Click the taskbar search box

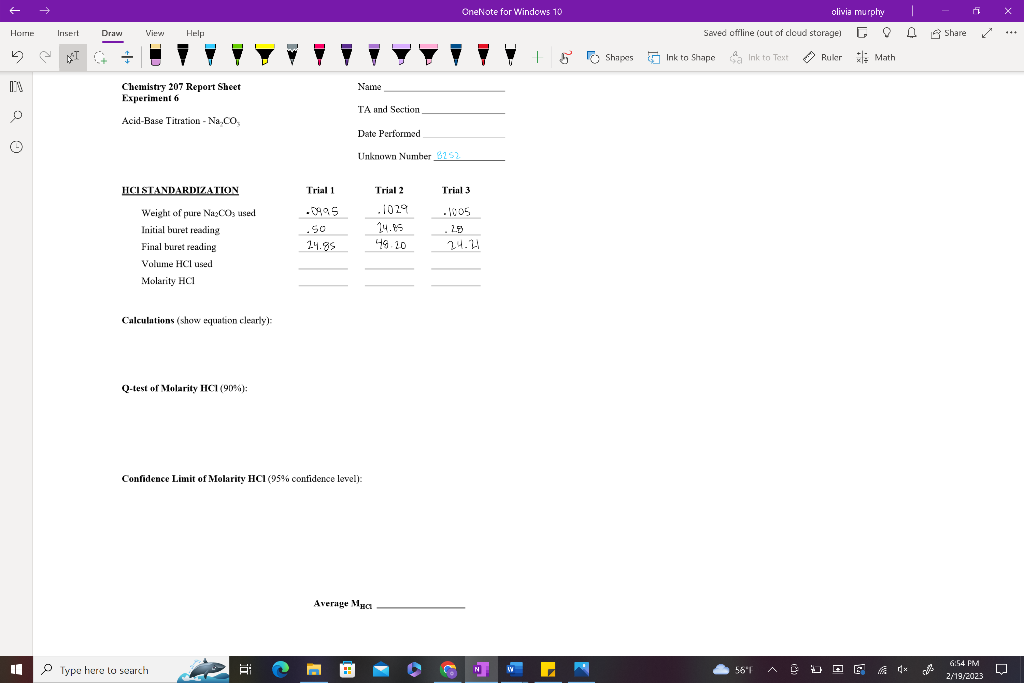pos(131,669)
